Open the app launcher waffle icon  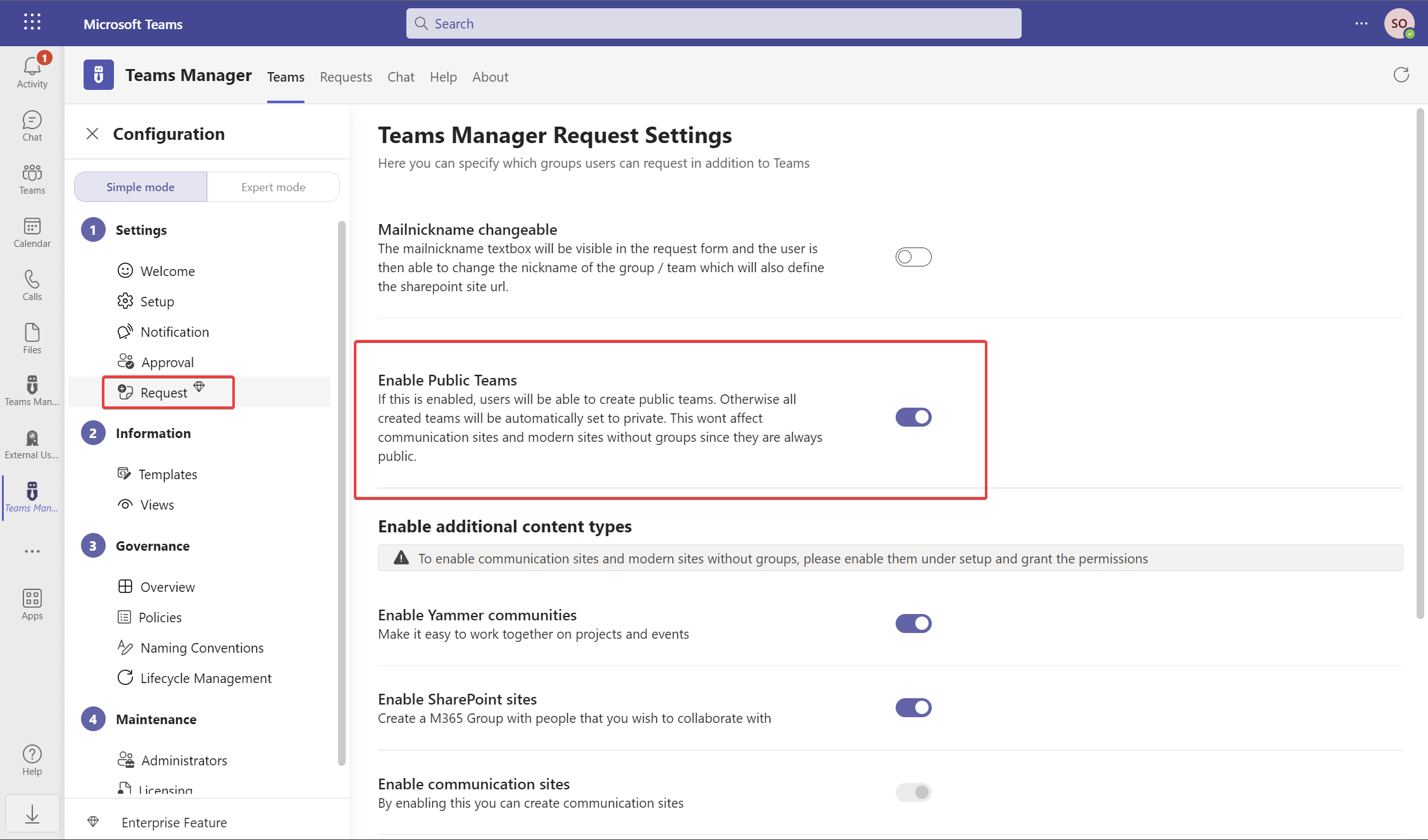pyautogui.click(x=32, y=23)
